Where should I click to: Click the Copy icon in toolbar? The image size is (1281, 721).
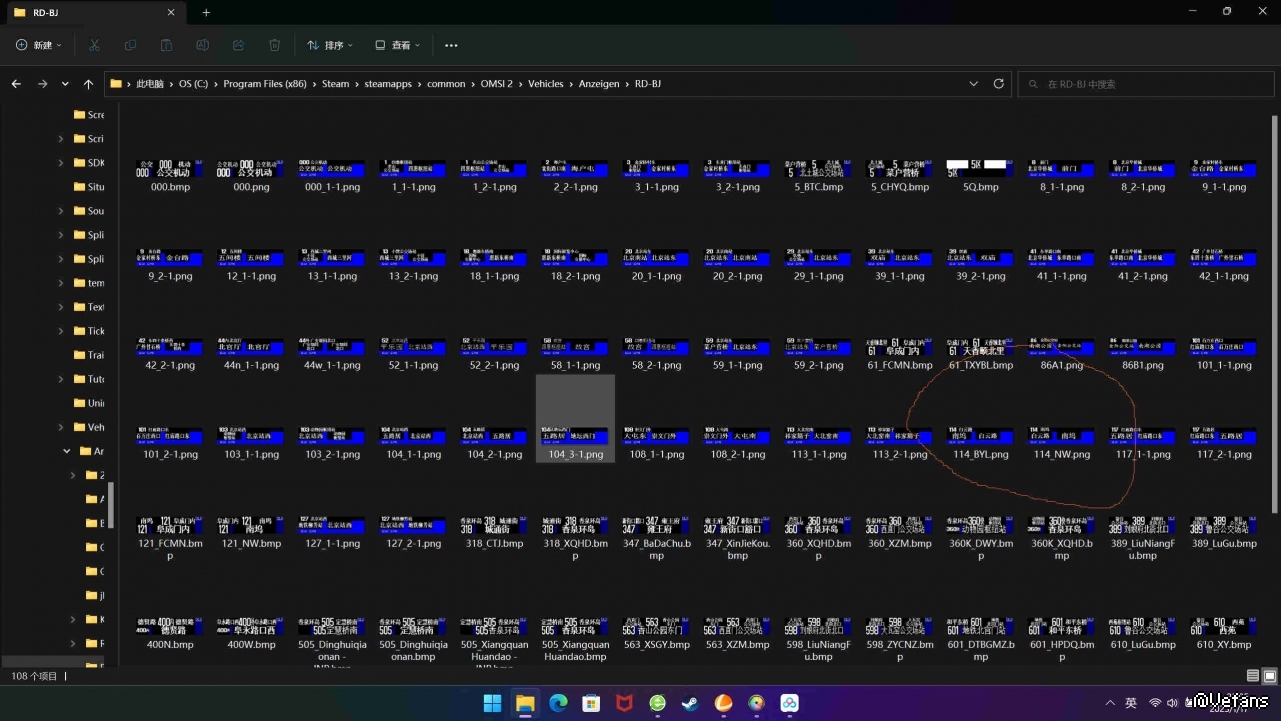tap(130, 45)
